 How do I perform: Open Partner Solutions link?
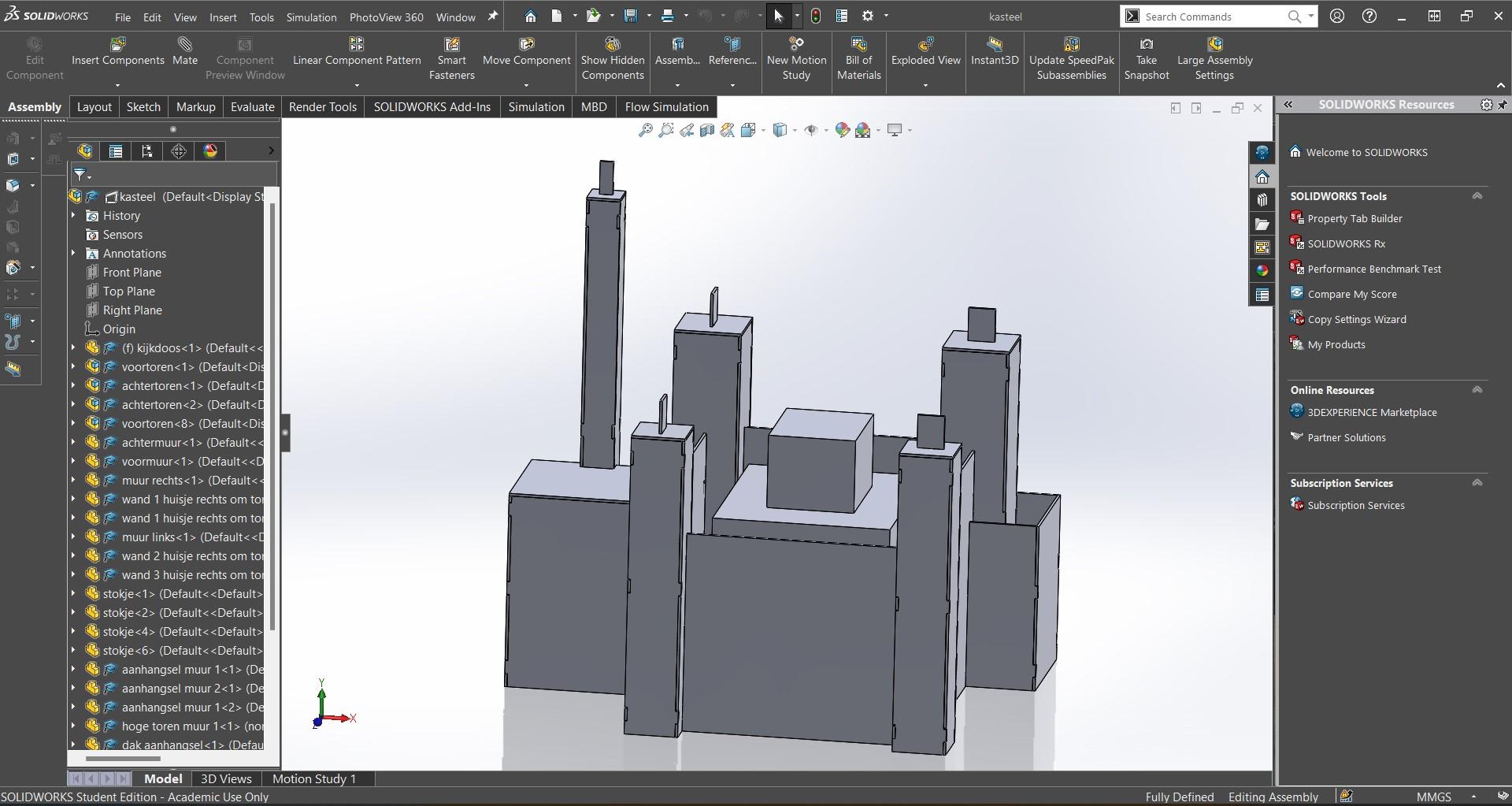coord(1346,437)
